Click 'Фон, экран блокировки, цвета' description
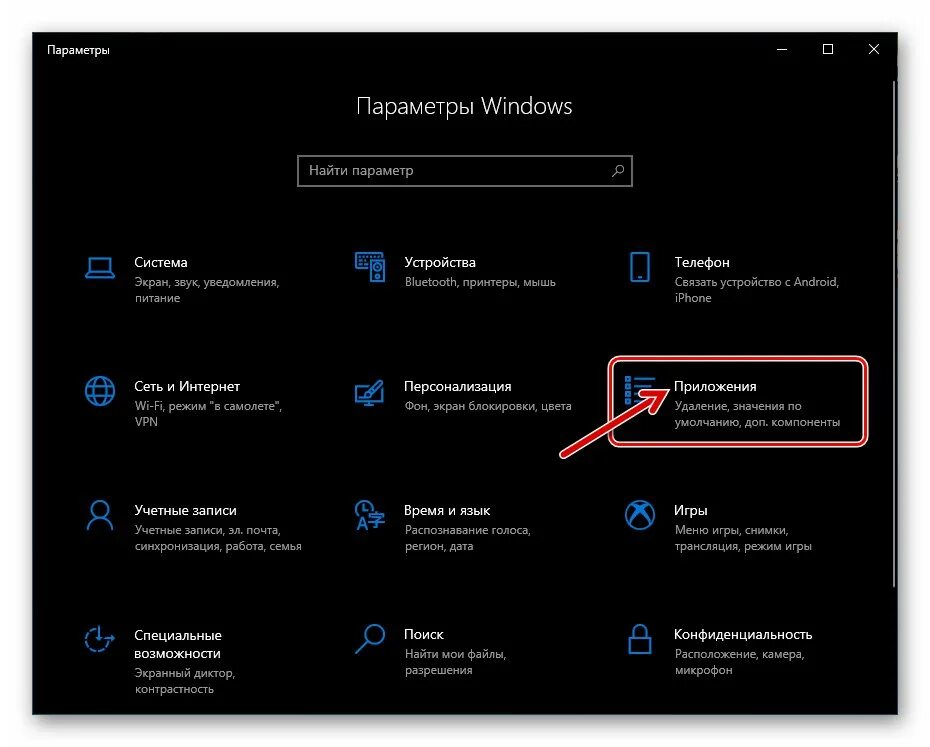930x747 pixels. 488,406
